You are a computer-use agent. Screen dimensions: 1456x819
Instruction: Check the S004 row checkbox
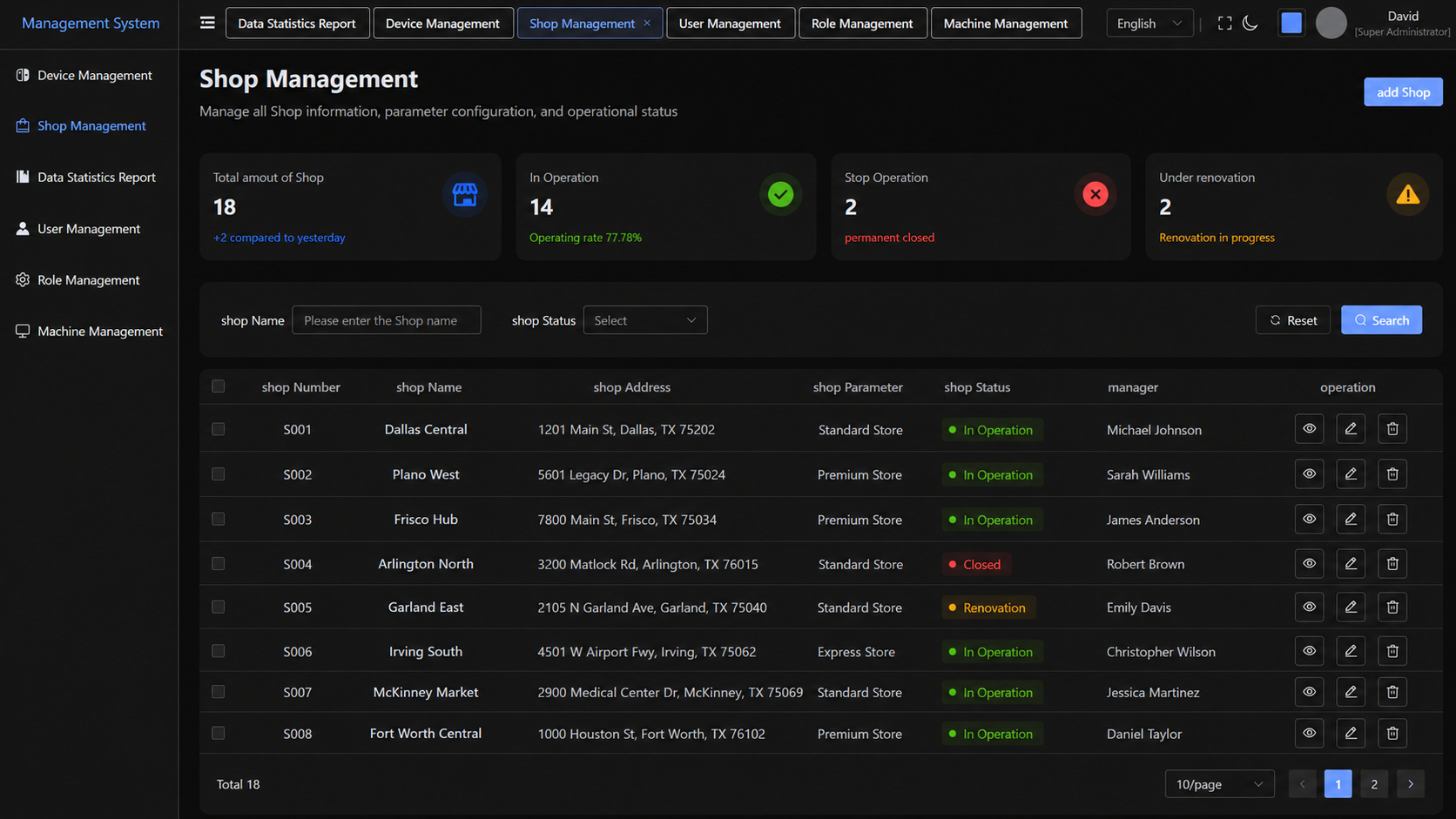pyautogui.click(x=218, y=564)
